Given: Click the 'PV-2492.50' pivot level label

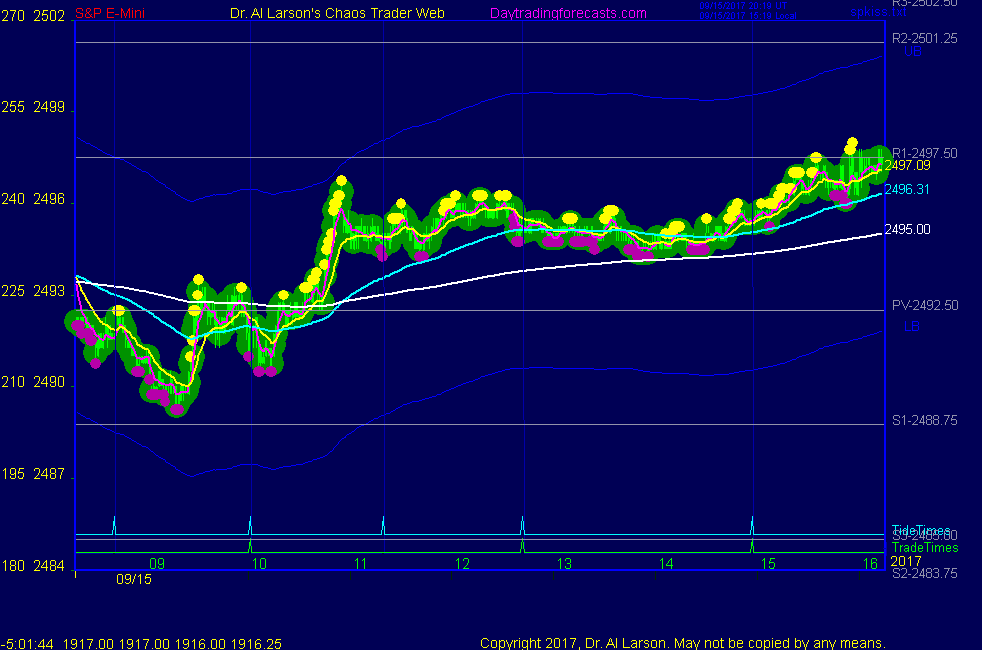Looking at the screenshot, I should pos(925,306).
